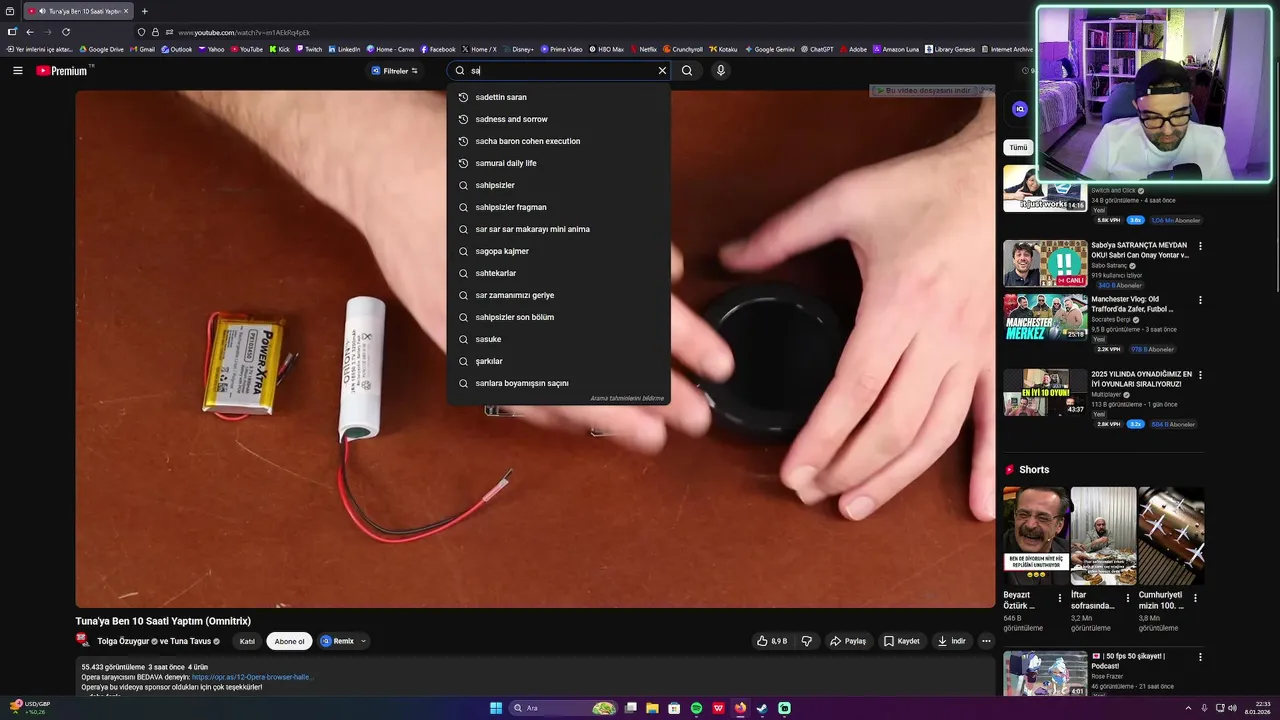Select suggestion 'samurai daily life'

tap(558, 163)
